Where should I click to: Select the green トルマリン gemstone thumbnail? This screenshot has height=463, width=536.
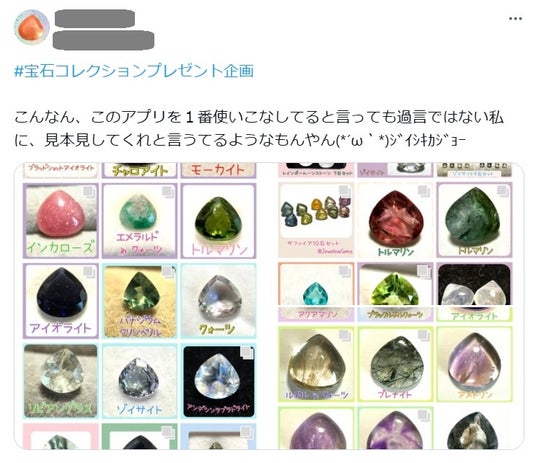click(218, 221)
